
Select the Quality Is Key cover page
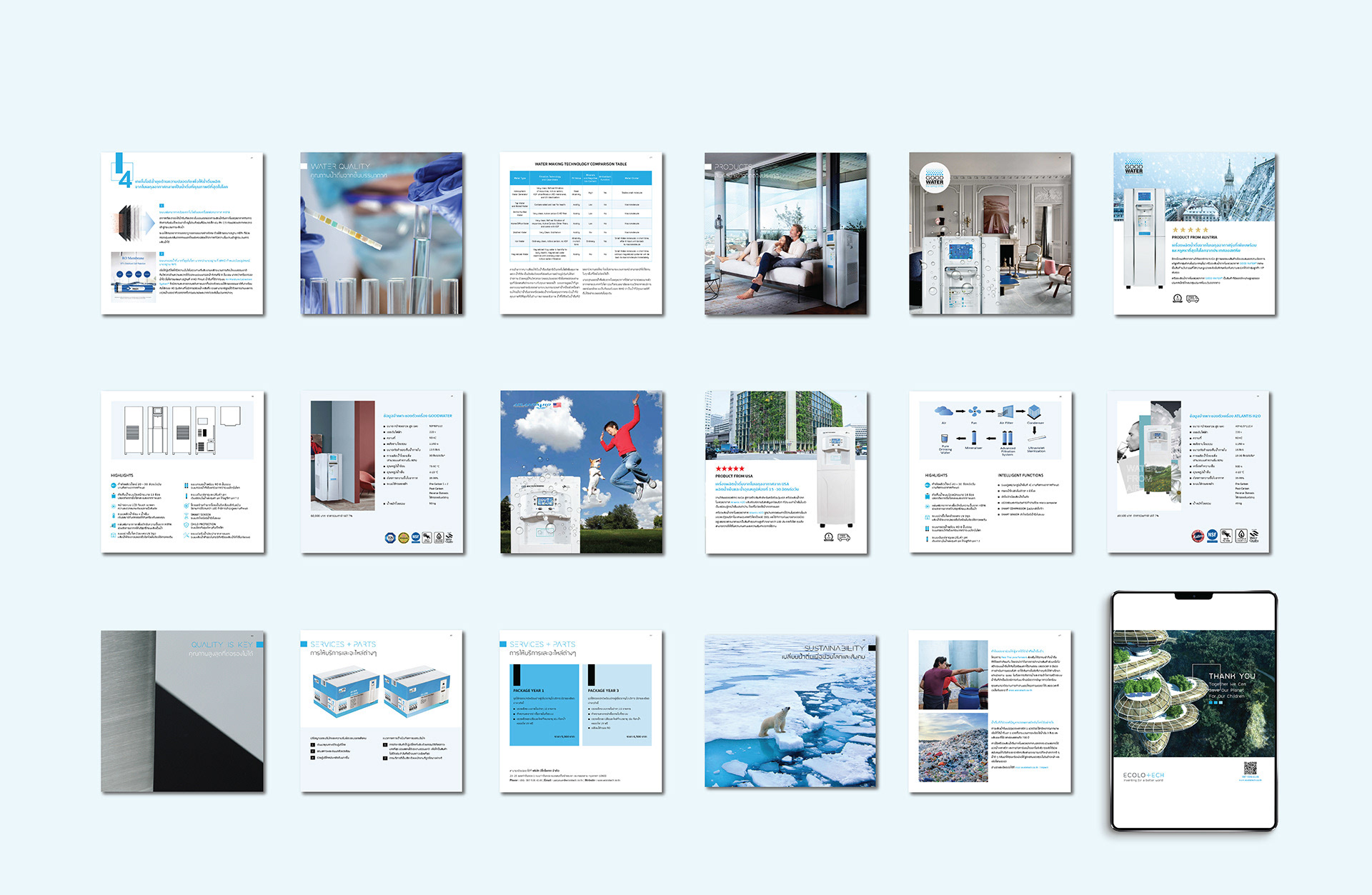click(182, 712)
